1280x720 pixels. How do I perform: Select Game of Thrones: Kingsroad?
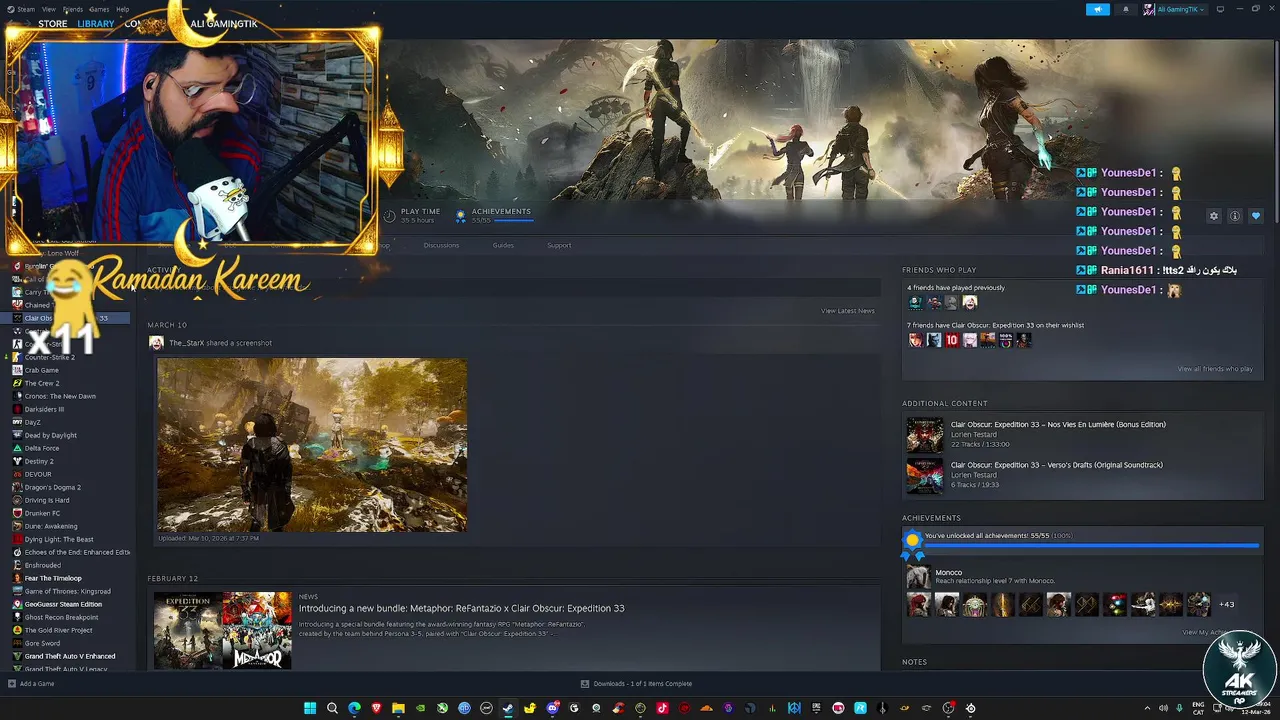pos(70,591)
